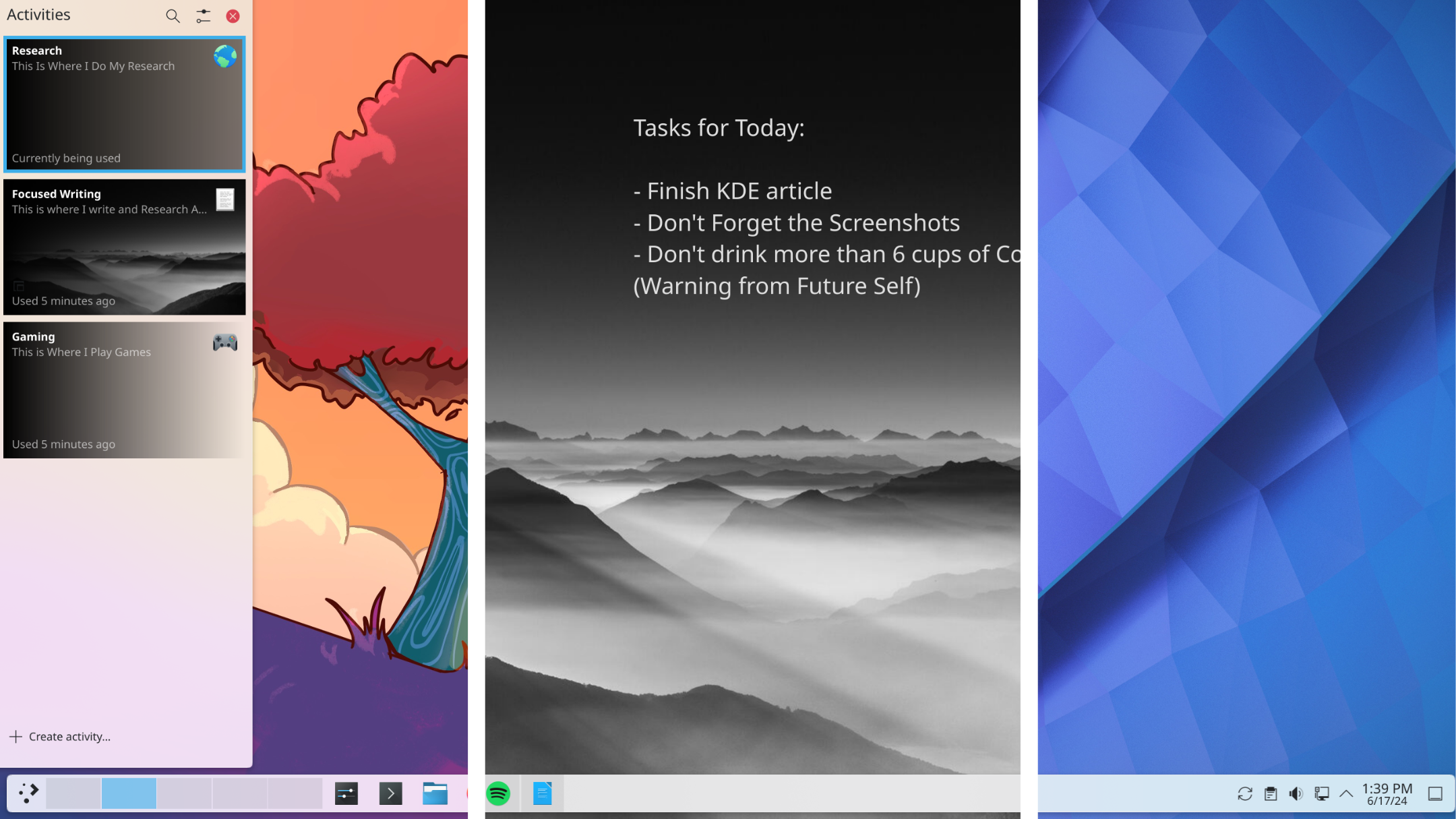This screenshot has width=1456, height=819.
Task: Toggle screen display settings icon
Action: [x=1321, y=793]
